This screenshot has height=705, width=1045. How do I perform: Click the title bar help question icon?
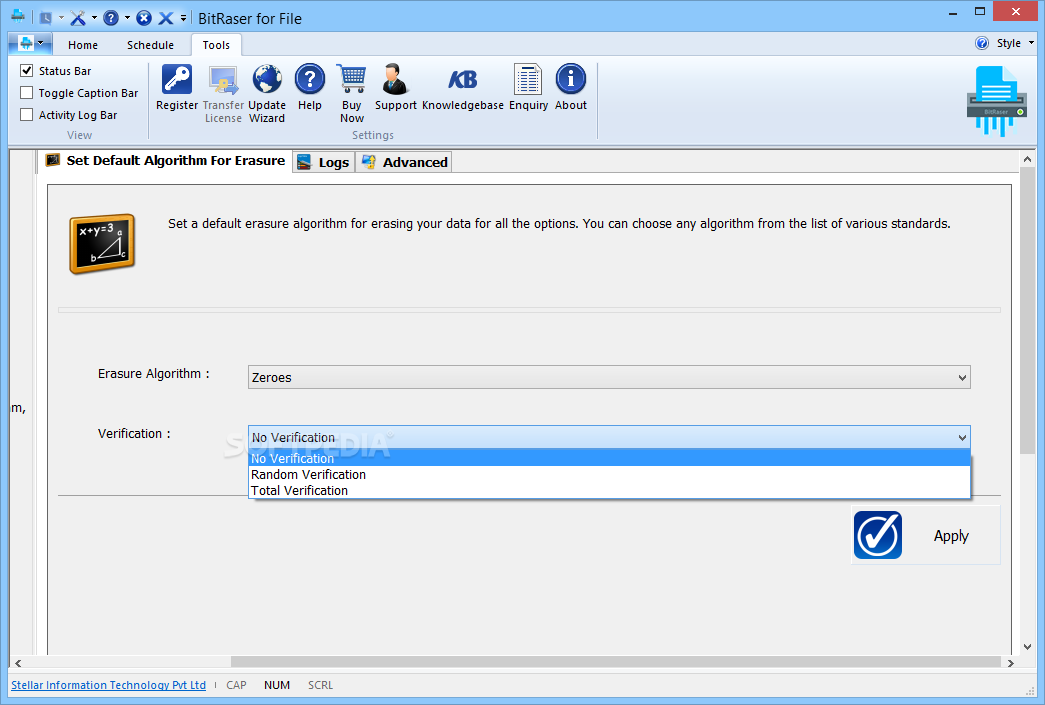[x=111, y=18]
